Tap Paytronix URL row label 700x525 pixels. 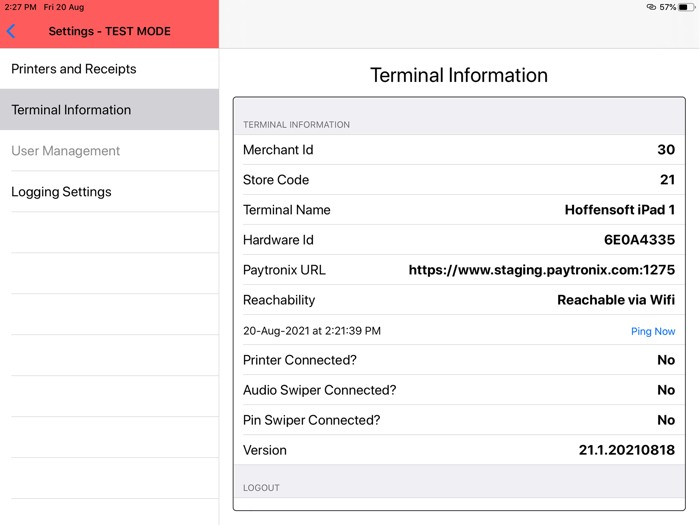(x=284, y=270)
